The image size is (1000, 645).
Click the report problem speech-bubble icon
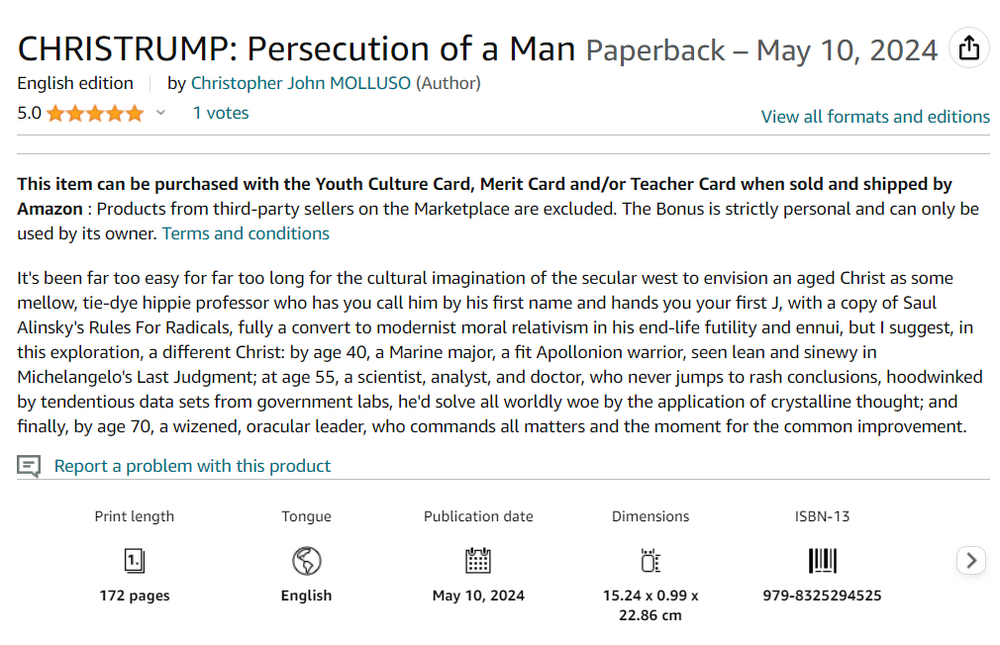29,466
